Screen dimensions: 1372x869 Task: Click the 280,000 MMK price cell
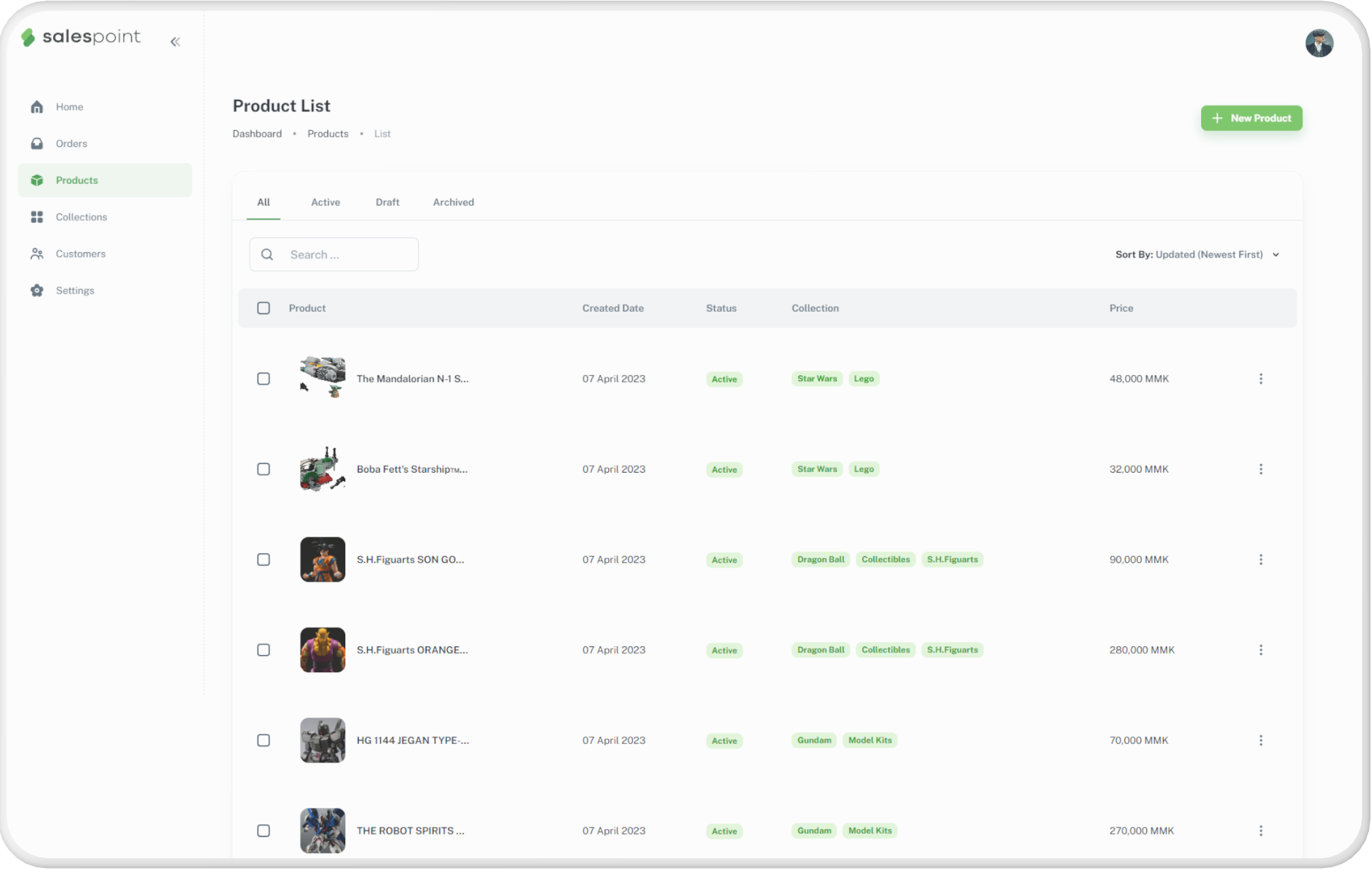click(1142, 650)
